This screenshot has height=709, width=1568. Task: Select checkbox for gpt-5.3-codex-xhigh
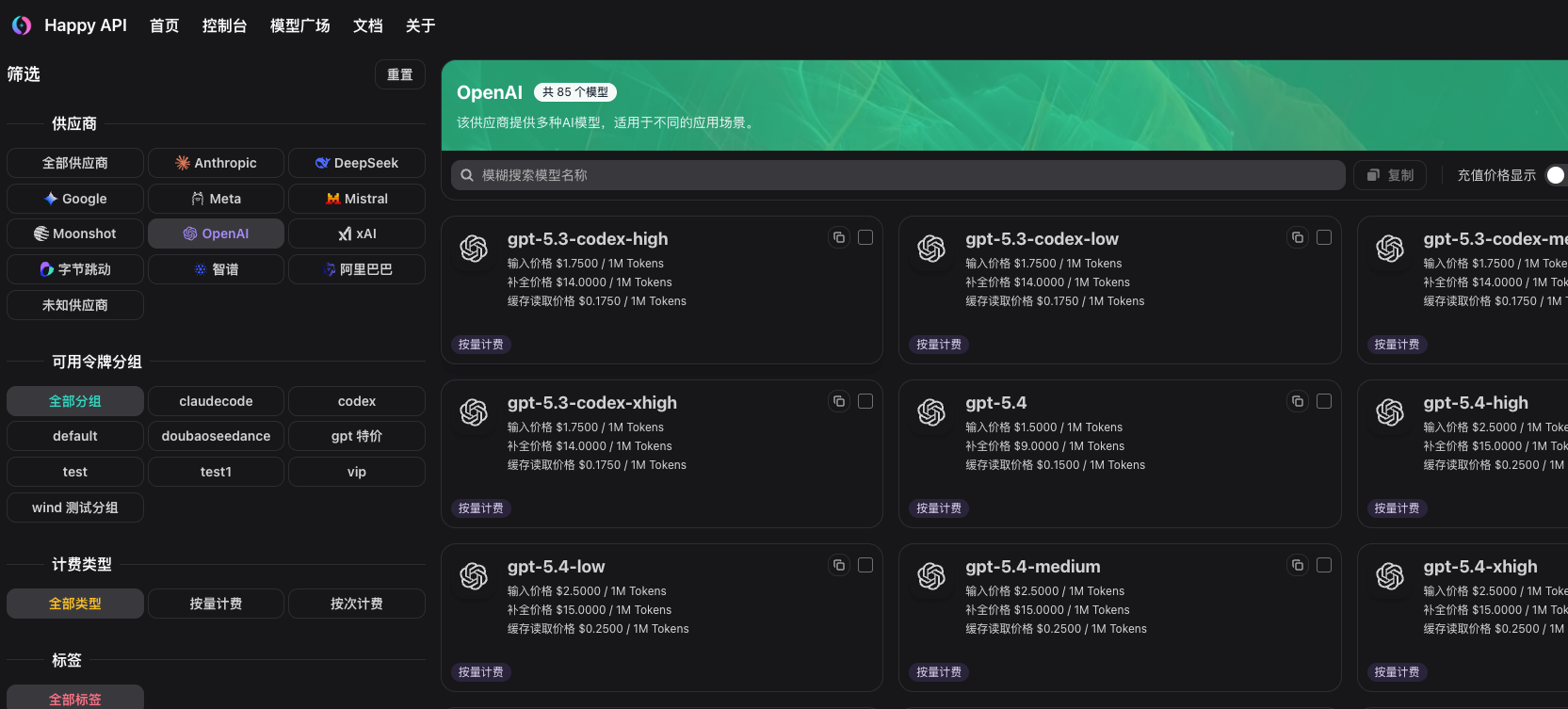865,401
